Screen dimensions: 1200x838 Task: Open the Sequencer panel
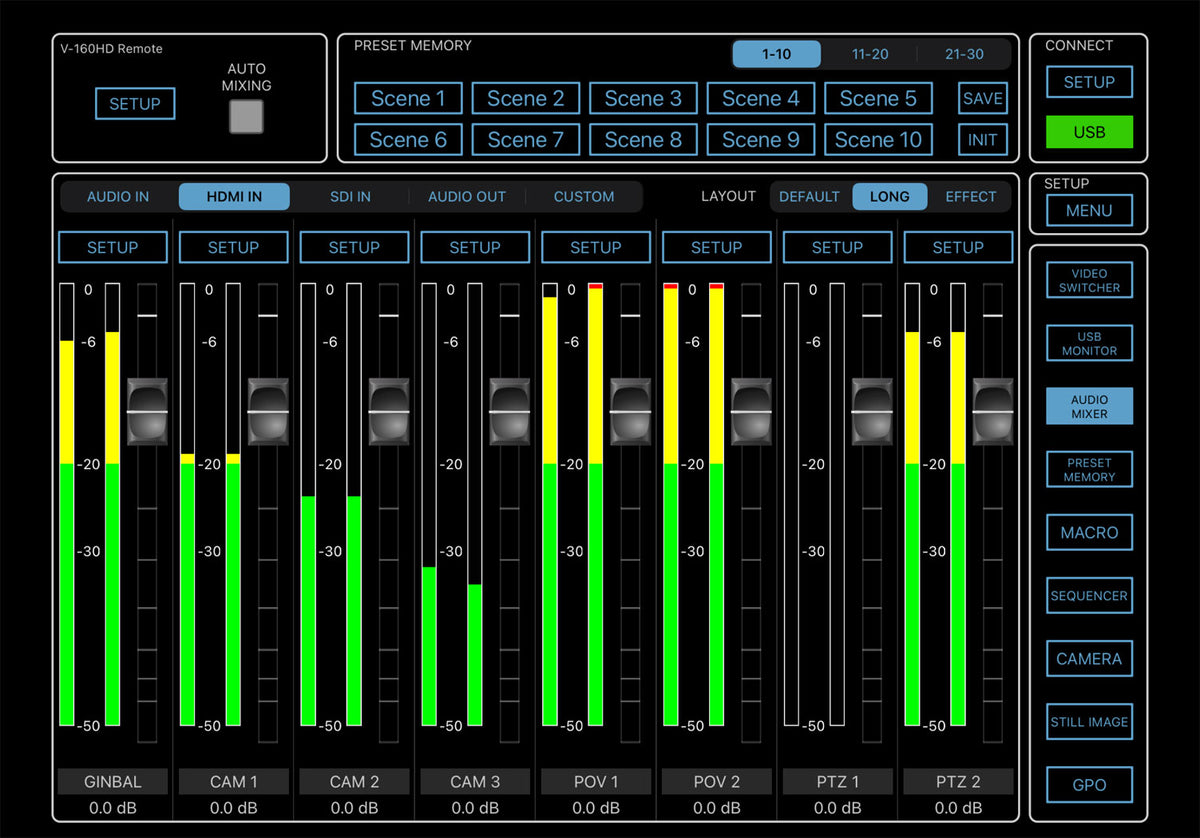[x=1089, y=595]
